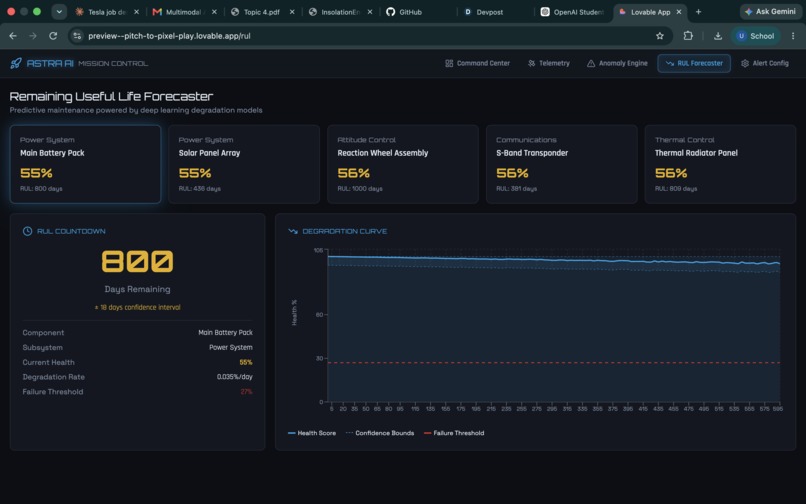Close the Lovable App tab

(x=679, y=12)
